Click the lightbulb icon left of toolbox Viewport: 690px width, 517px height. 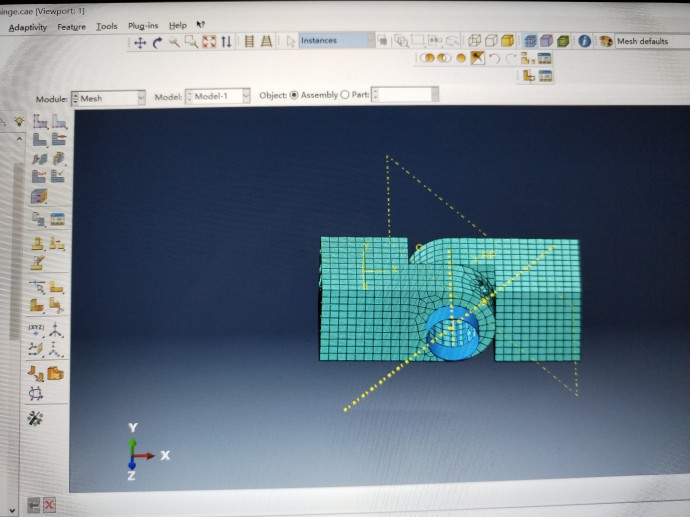(x=19, y=121)
